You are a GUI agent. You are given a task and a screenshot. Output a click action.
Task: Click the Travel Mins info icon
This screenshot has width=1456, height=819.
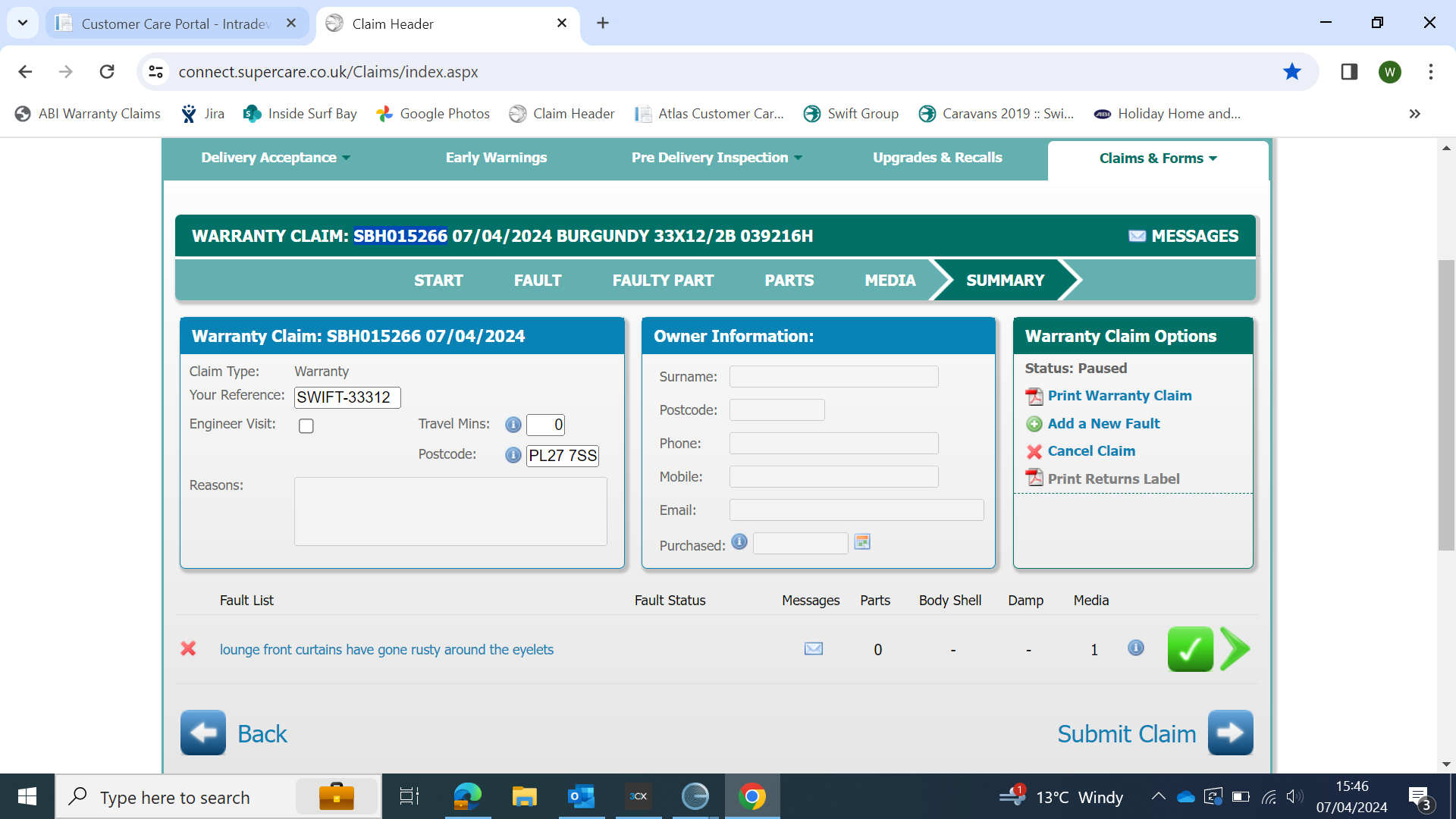pos(513,425)
